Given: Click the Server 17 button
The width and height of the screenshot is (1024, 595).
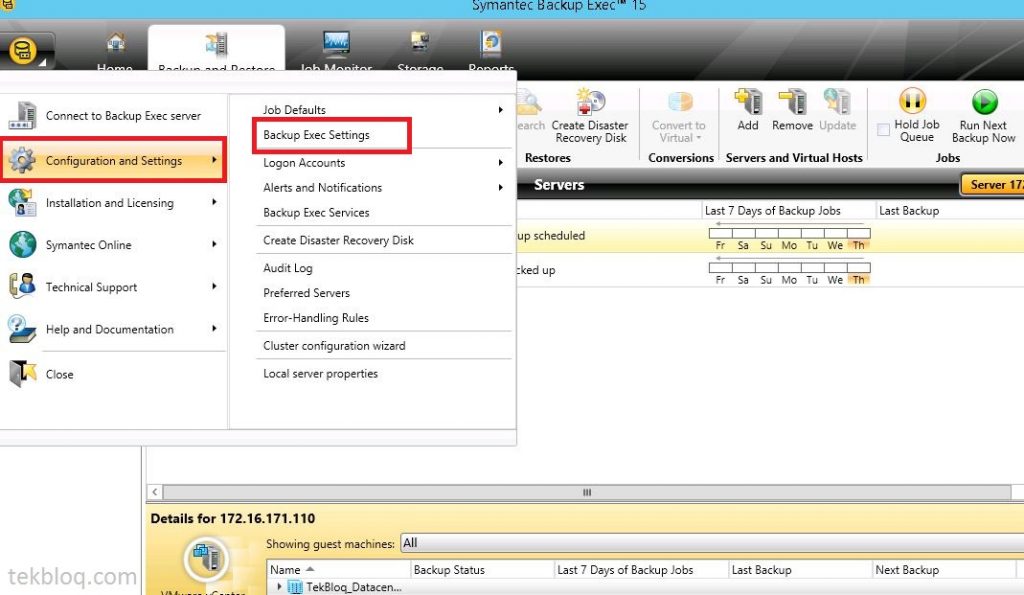Looking at the screenshot, I should point(992,185).
